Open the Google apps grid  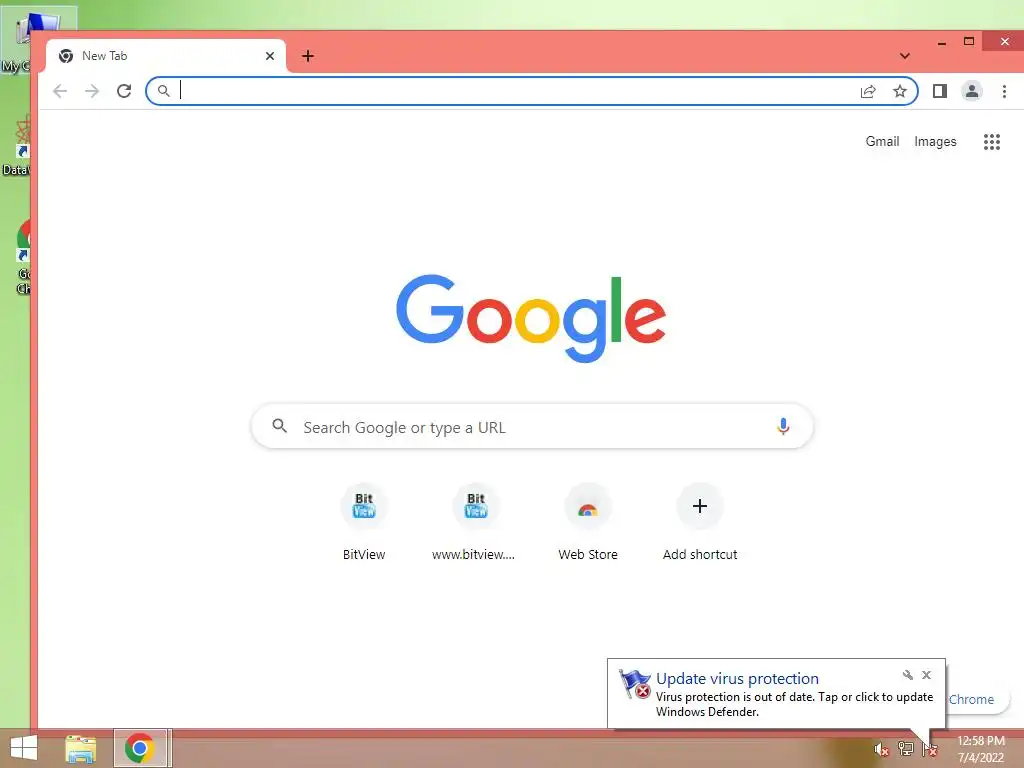click(x=992, y=142)
